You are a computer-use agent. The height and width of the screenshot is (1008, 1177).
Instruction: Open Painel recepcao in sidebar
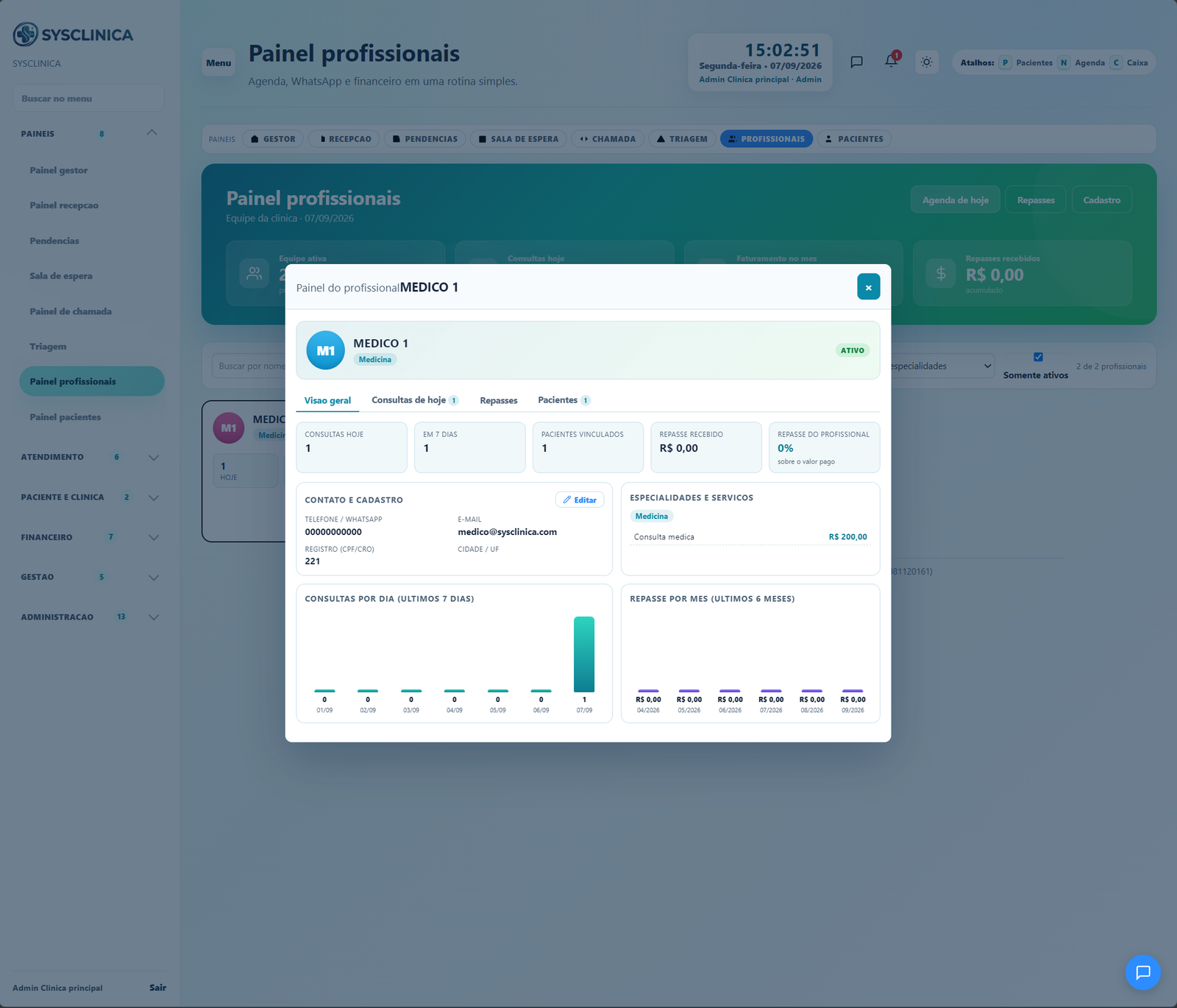(x=92, y=205)
